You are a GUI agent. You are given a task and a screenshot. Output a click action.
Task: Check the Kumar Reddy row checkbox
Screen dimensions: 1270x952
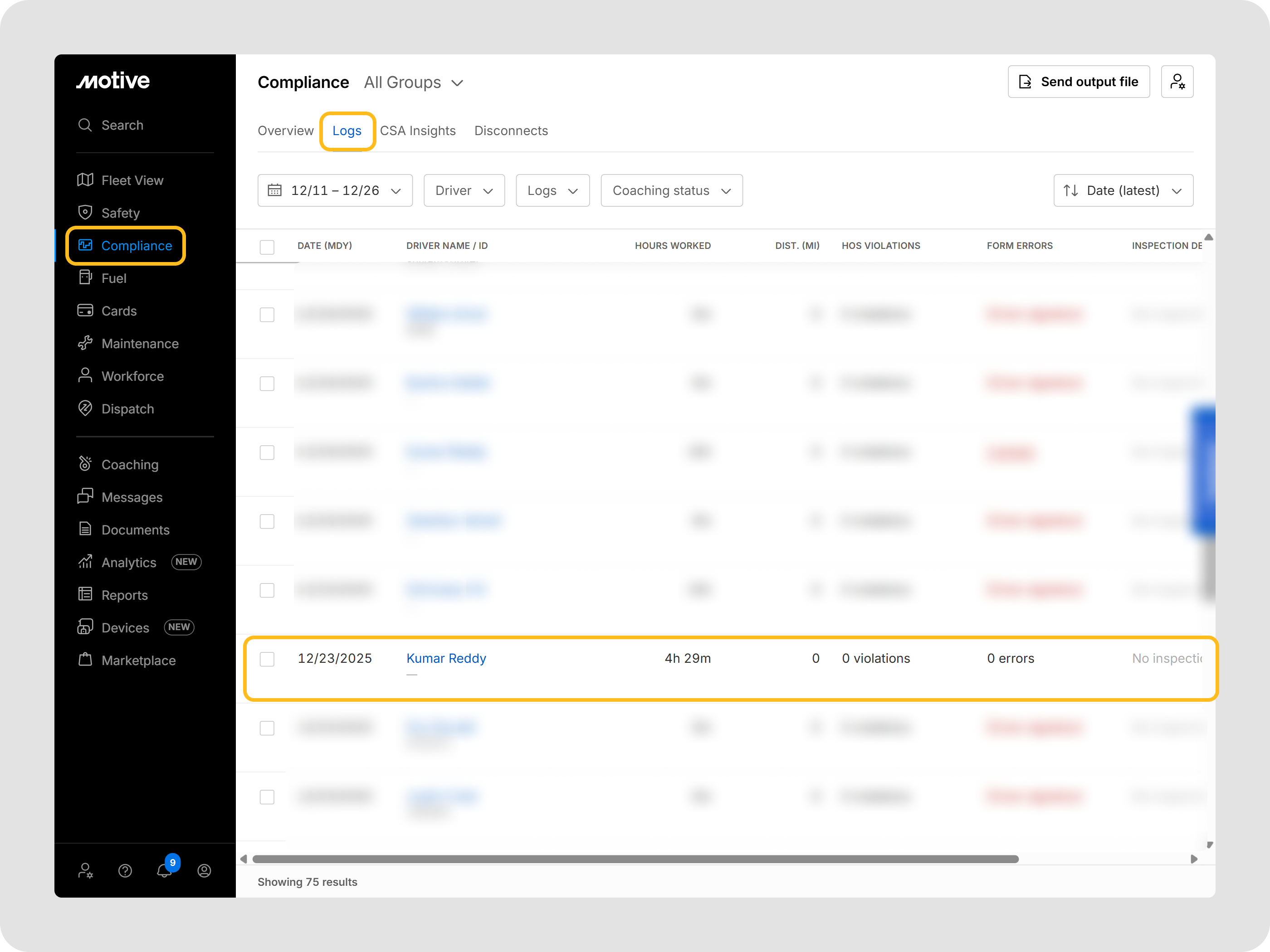(267, 659)
